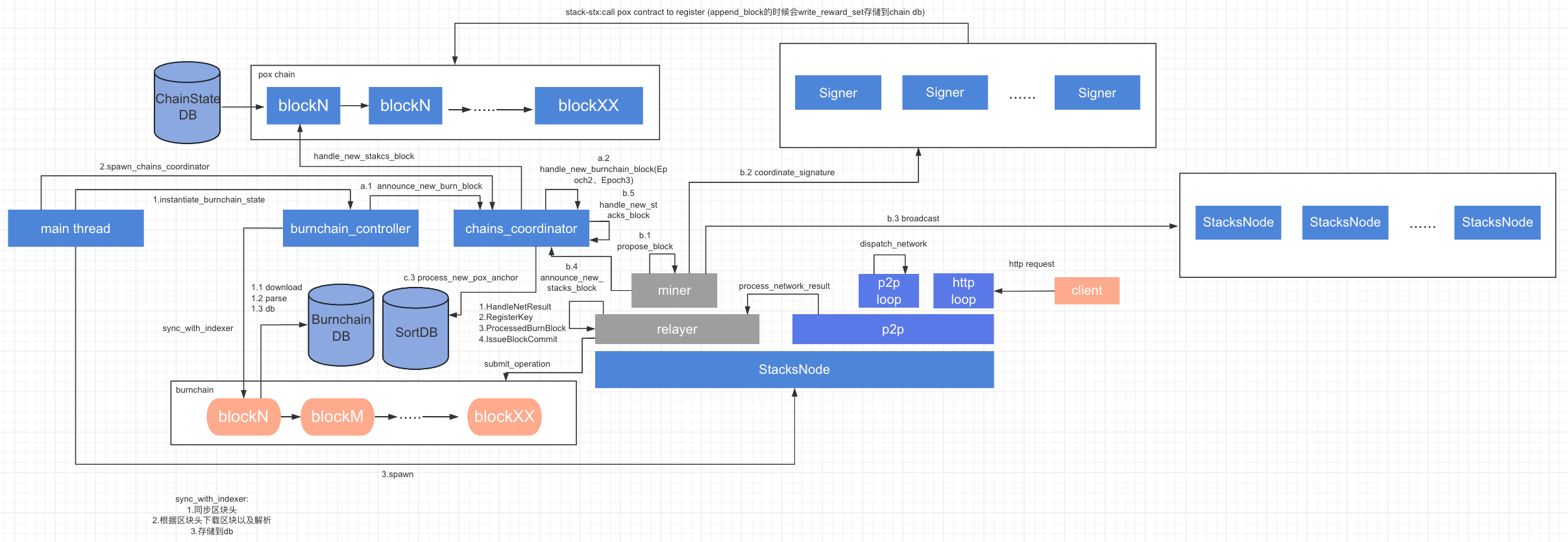
Task: Click the wide p2p bar above StacksNode
Action: point(892,330)
